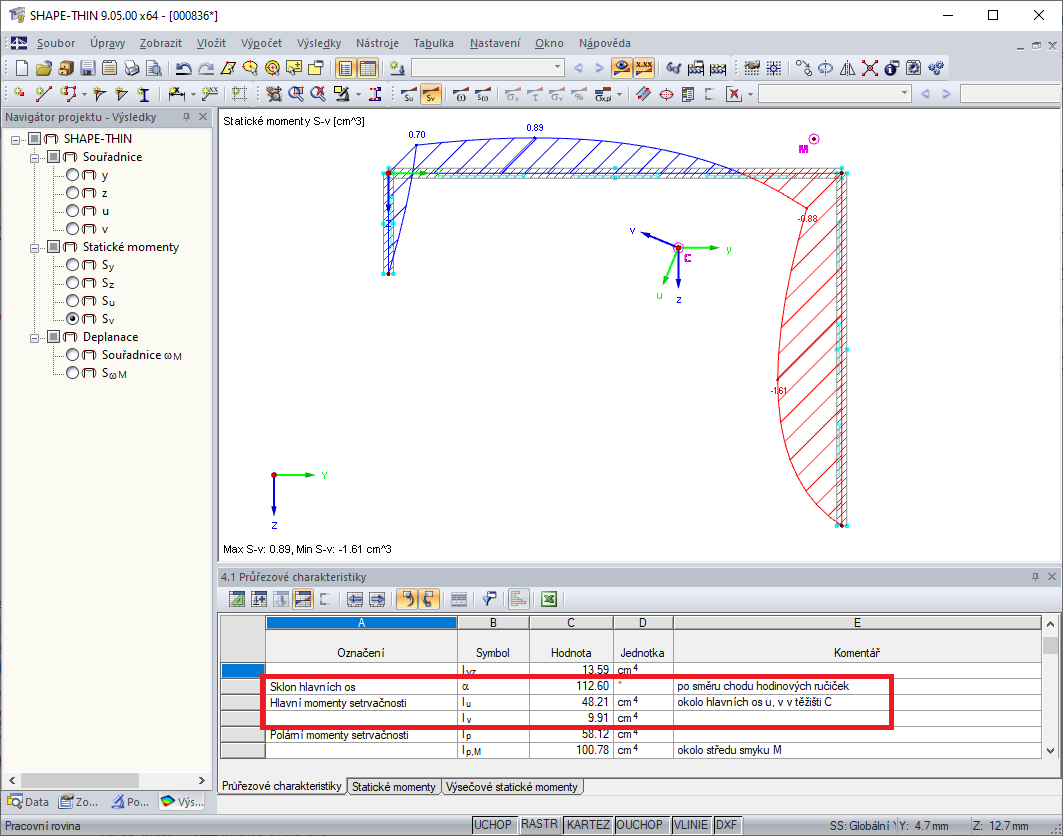Switch to the Data navigator tab
1063x836 pixels.
(x=28, y=801)
